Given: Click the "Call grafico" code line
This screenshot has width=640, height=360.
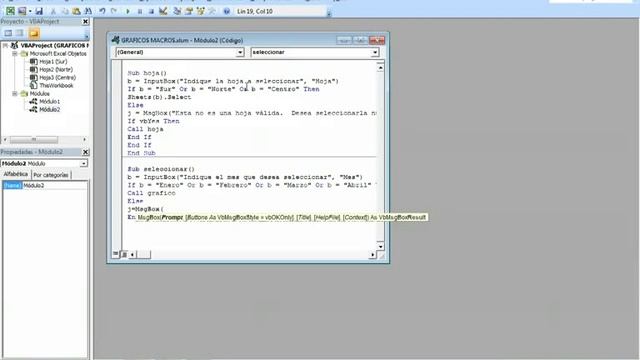Looking at the screenshot, I should pyautogui.click(x=151, y=193).
